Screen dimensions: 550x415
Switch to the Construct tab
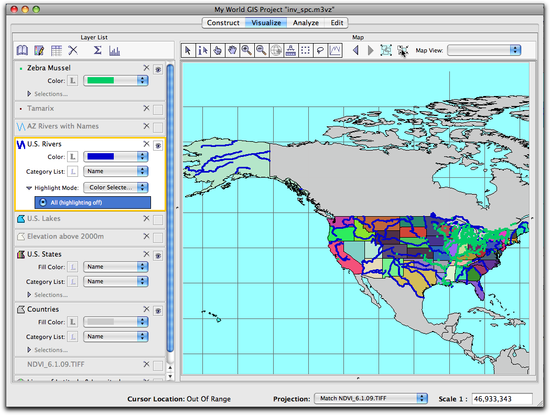tap(223, 23)
